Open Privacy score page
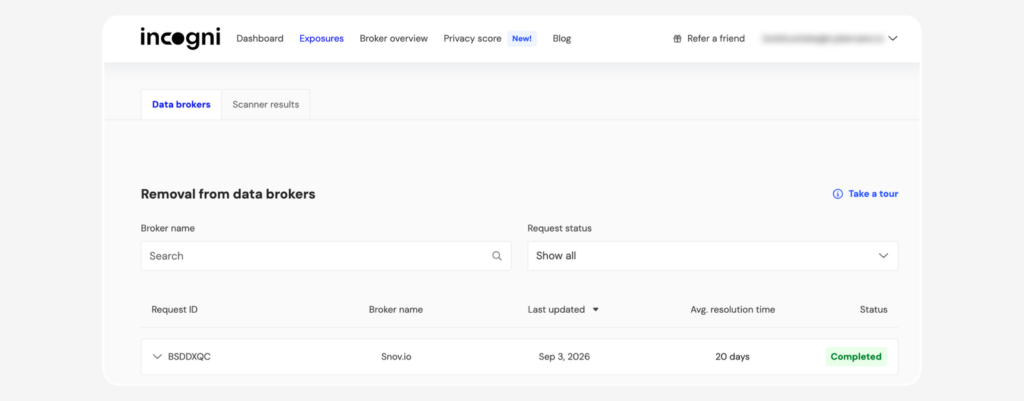This screenshot has width=1024, height=401. click(x=472, y=39)
